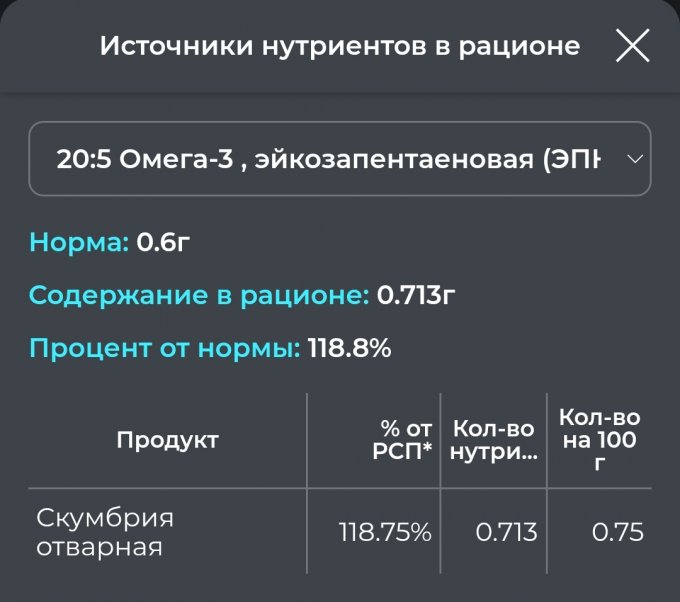Select the 'Содержание в рационе:' label

point(199,296)
